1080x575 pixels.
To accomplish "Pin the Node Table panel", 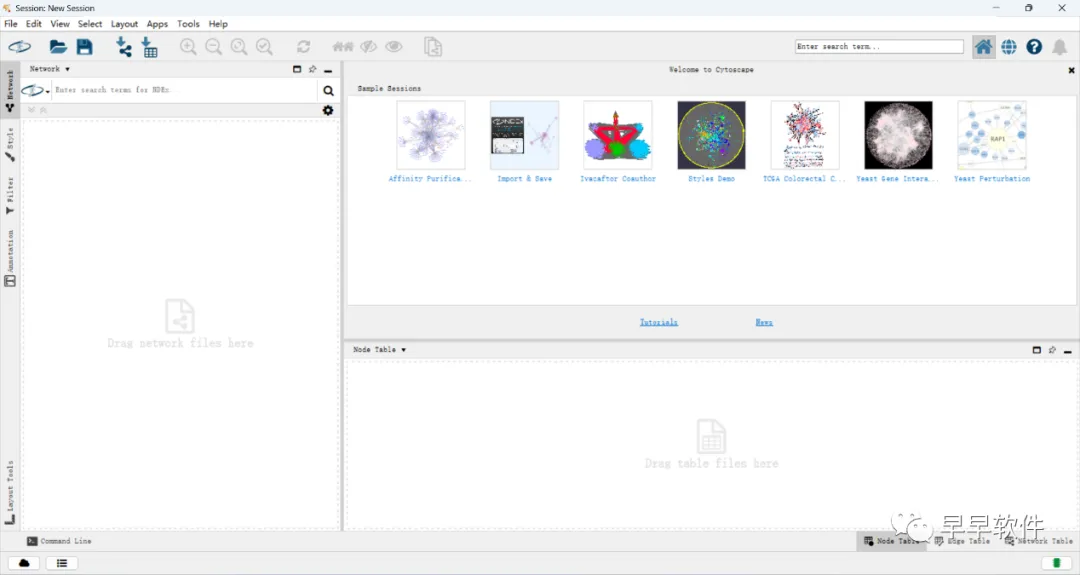I will [1052, 350].
